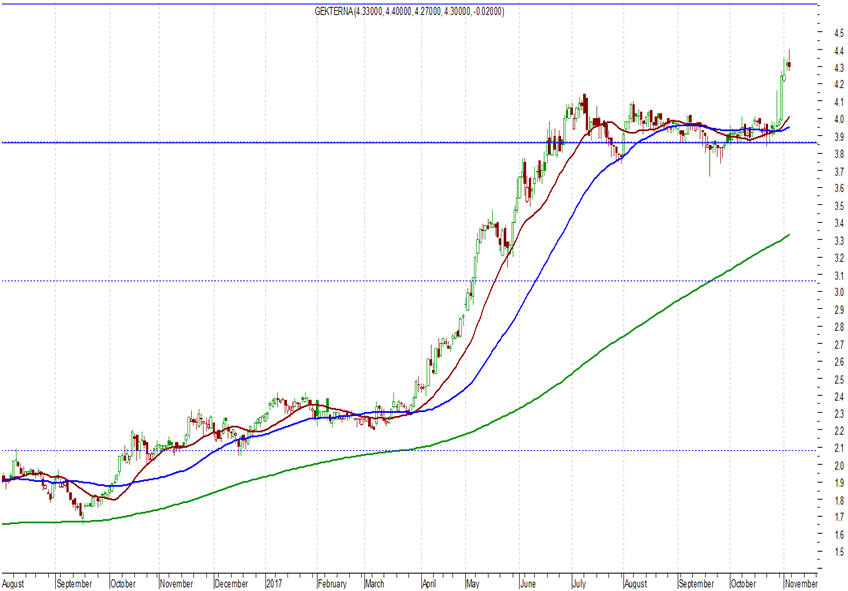Image resolution: width=848 pixels, height=591 pixels.
Task: Pick the 4.1 value on price axis
Action: (x=839, y=102)
